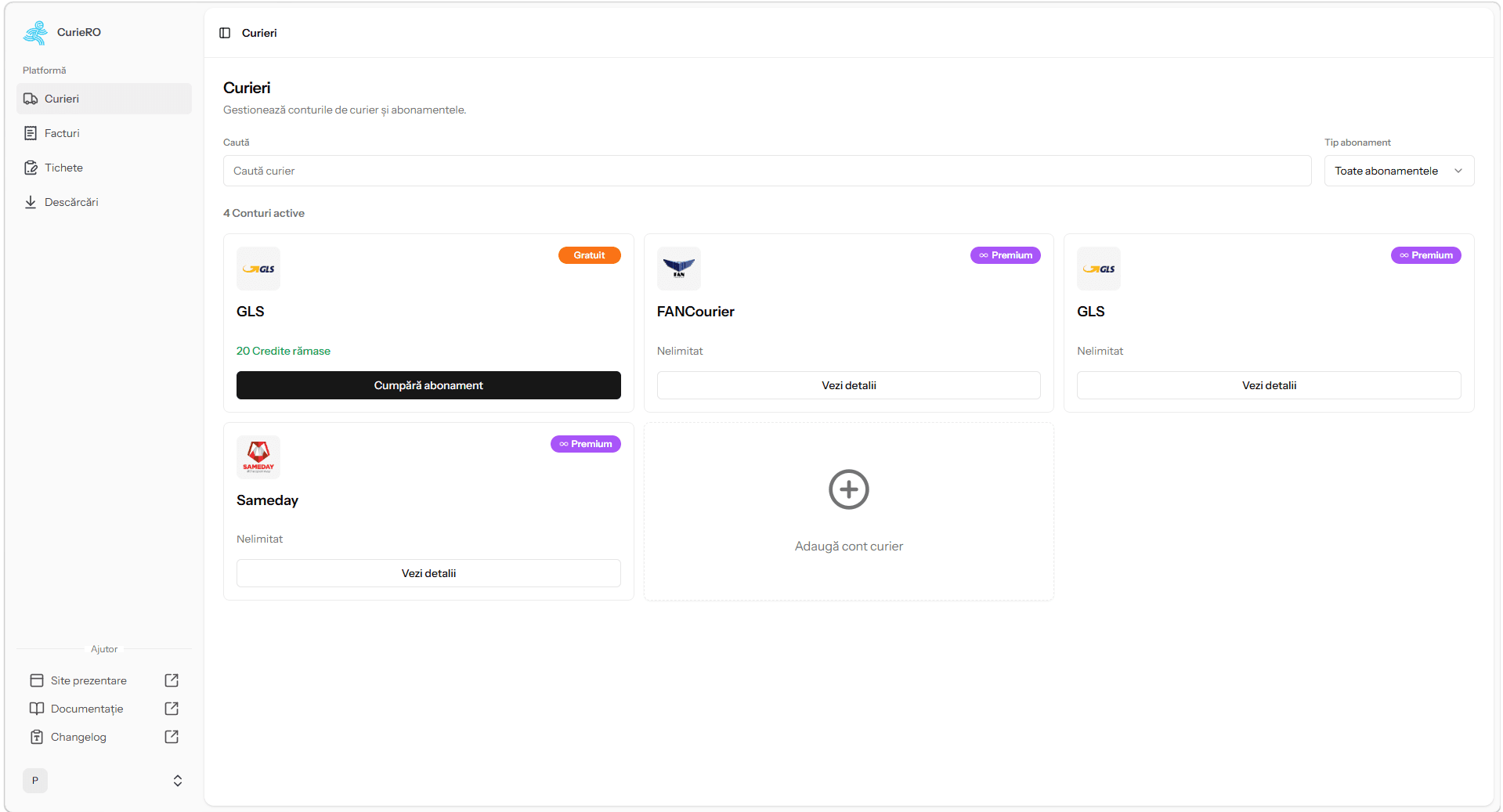Open external link icon beside Changelog
The height and width of the screenshot is (812, 1503).
172,737
